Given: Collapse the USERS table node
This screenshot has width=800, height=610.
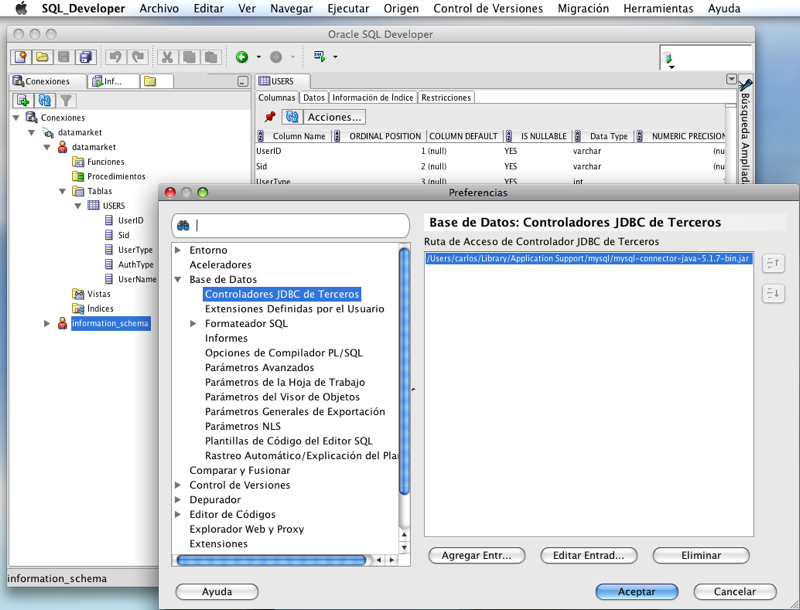Looking at the screenshot, I should (x=78, y=206).
